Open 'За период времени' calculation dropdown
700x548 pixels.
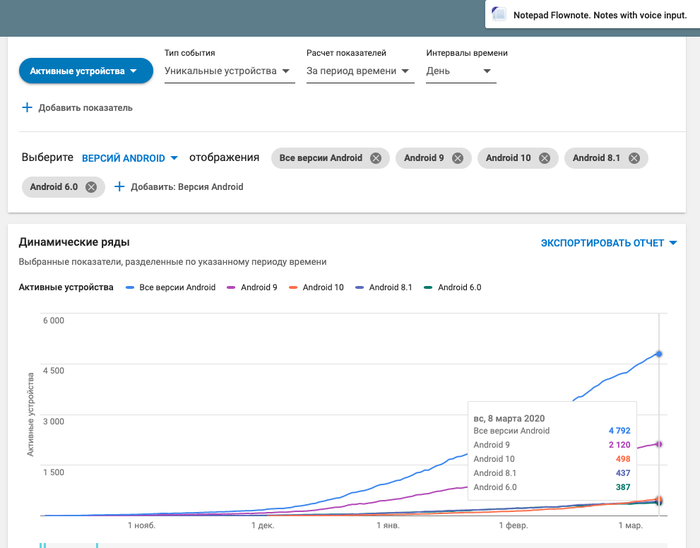point(359,71)
